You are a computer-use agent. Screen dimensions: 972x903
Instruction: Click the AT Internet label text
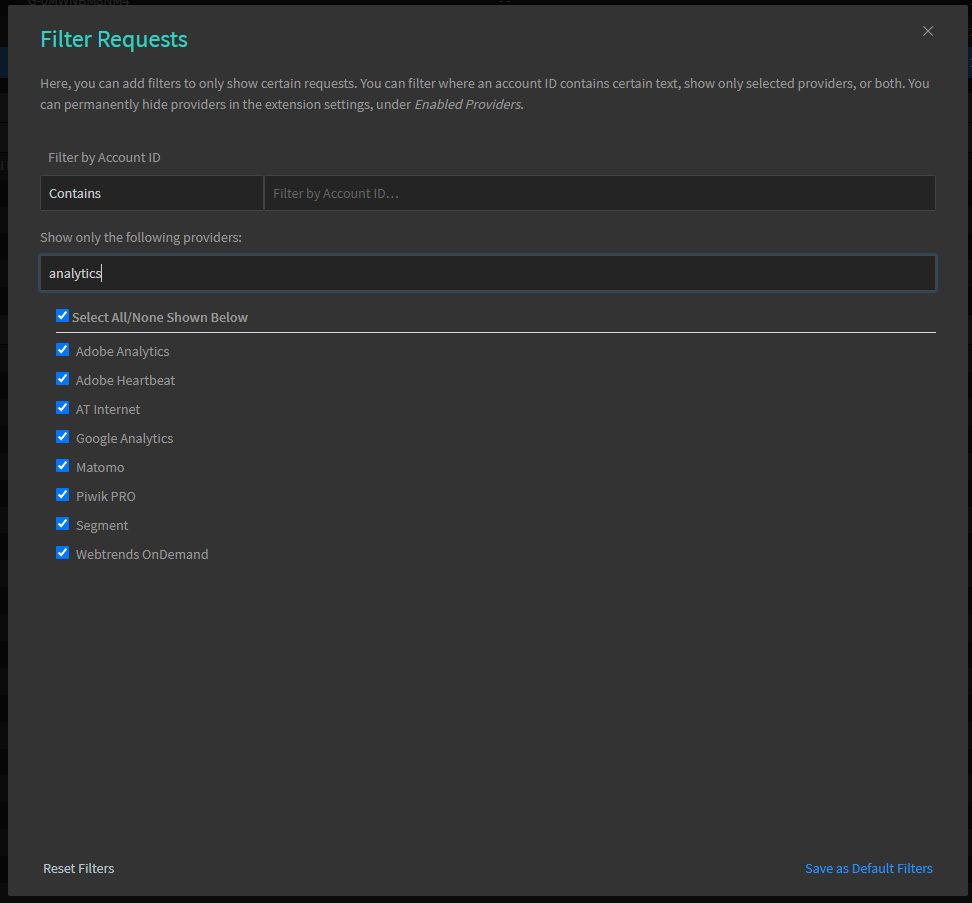pyautogui.click(x=108, y=410)
